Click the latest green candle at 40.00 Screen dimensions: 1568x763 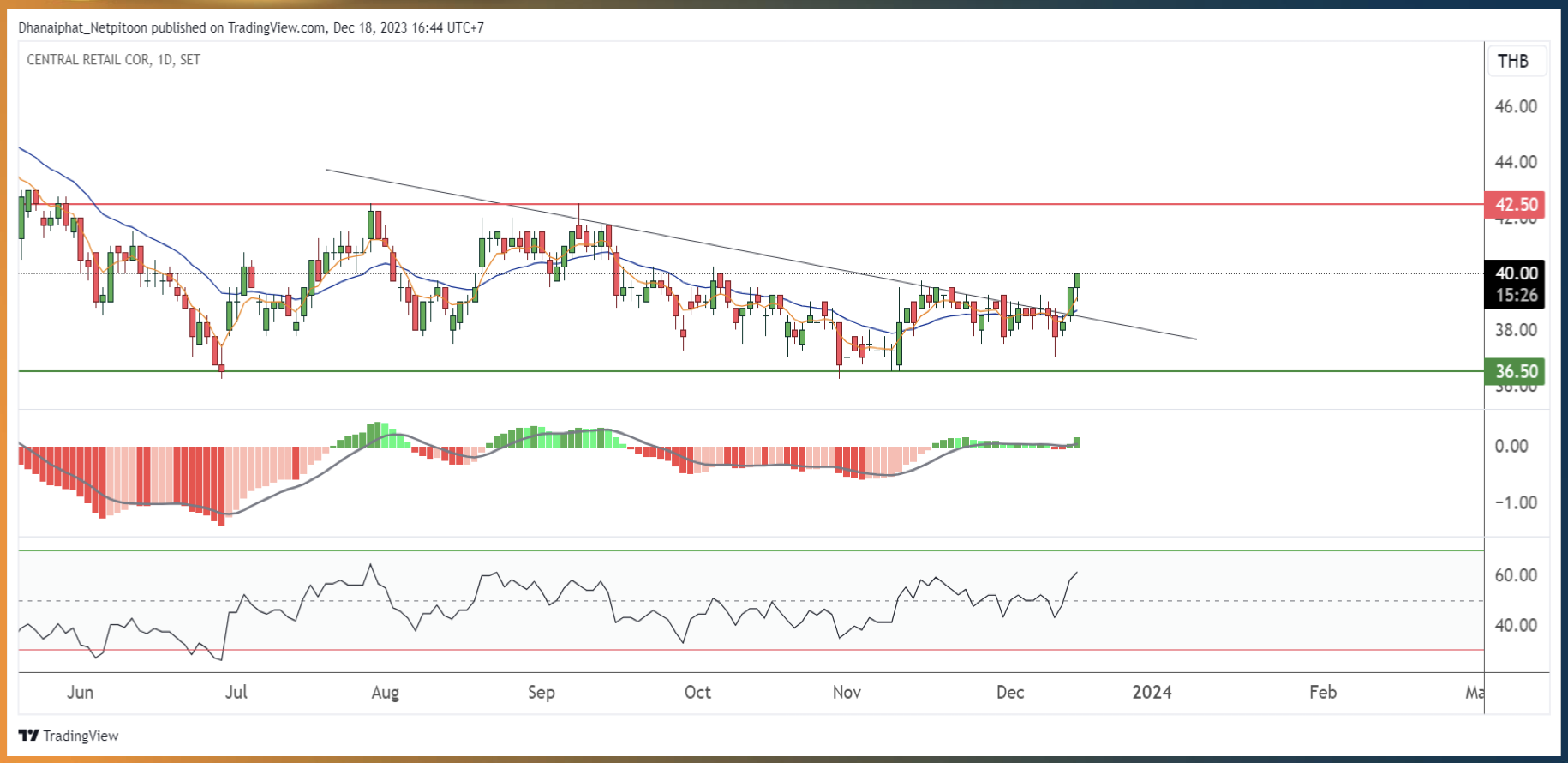pyautogui.click(x=1077, y=280)
